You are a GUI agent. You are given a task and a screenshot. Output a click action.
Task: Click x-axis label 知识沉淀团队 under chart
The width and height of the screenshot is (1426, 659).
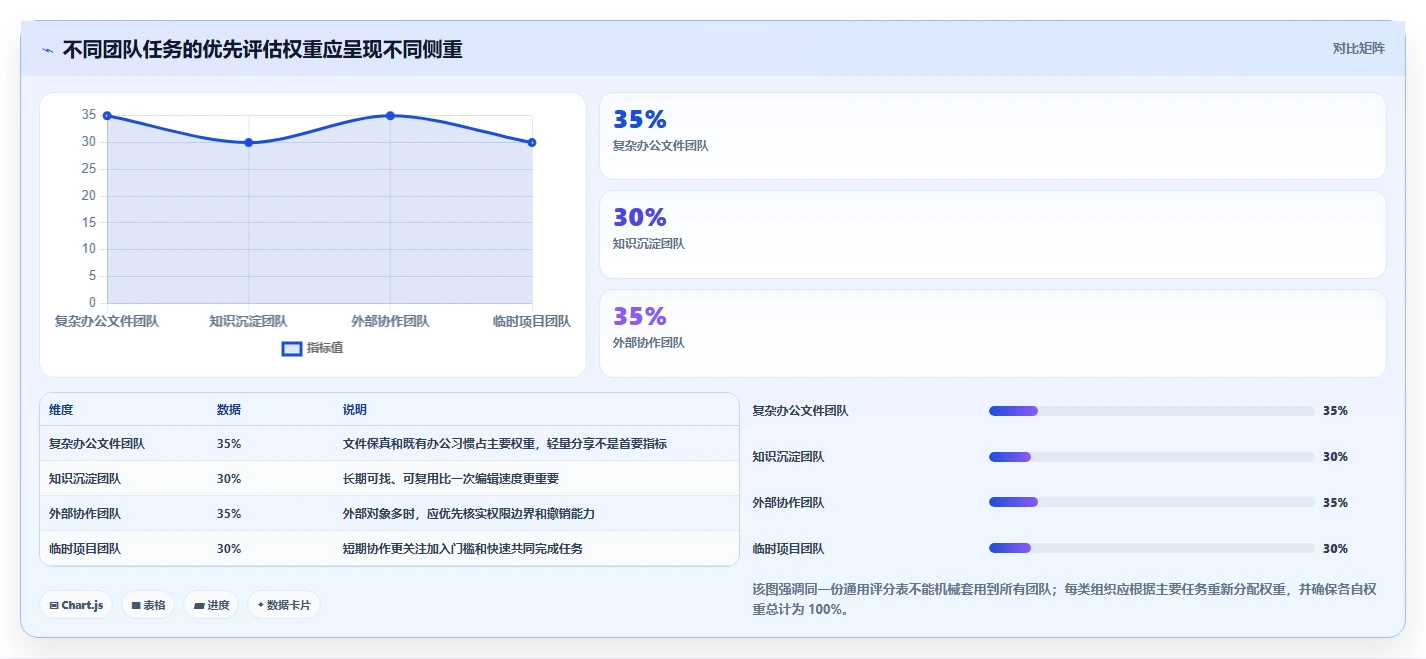point(248,322)
